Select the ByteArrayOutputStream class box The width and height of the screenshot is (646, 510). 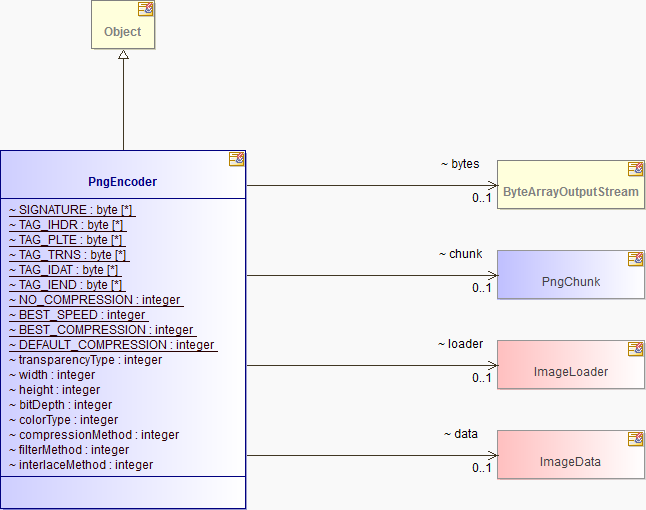point(571,185)
